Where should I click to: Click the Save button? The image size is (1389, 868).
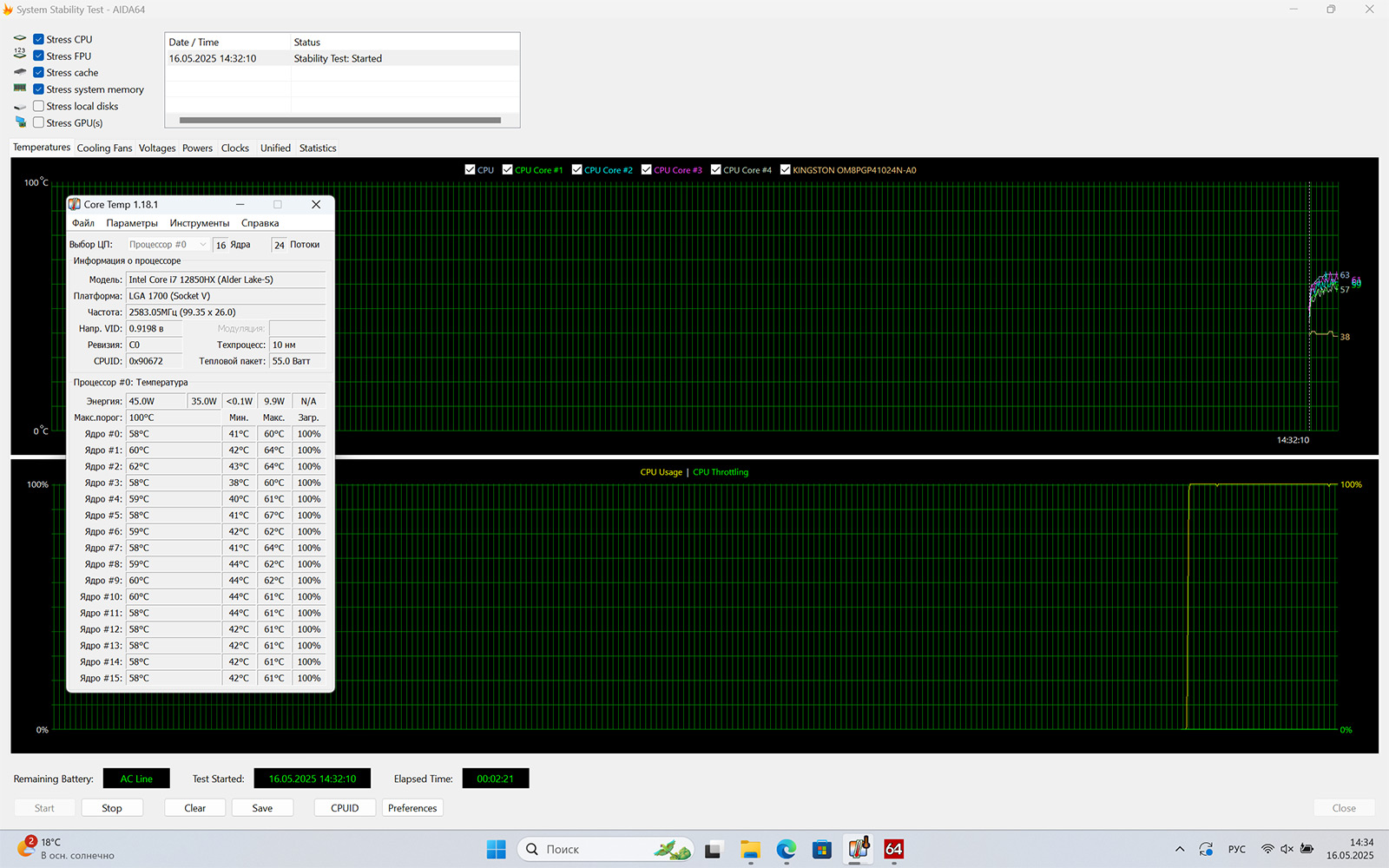click(x=262, y=807)
